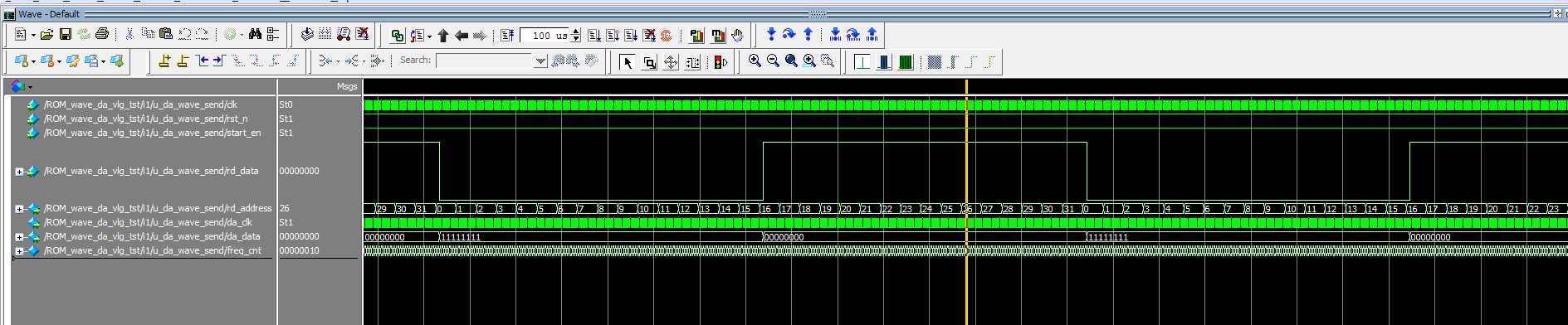Click the Zoom Full dark magnifier
This screenshot has height=325, width=1568.
coord(791,61)
